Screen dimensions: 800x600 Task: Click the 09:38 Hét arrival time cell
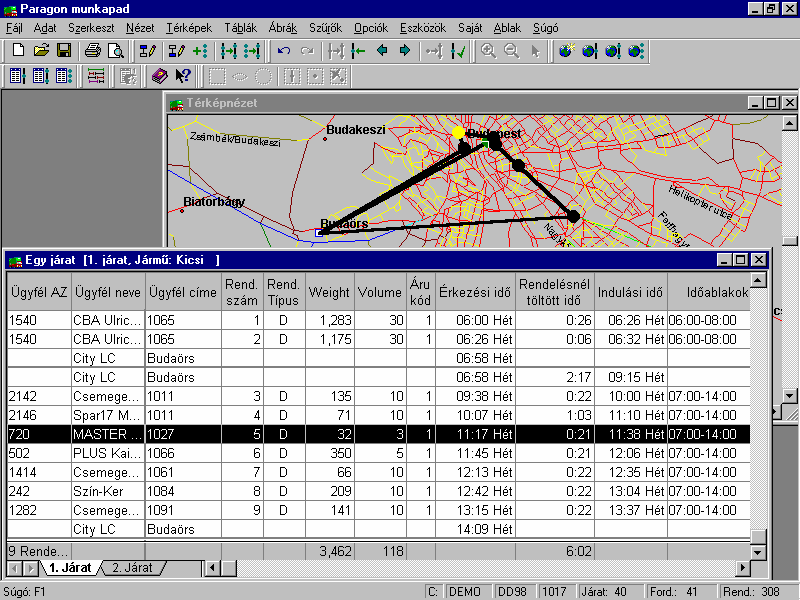(x=475, y=396)
